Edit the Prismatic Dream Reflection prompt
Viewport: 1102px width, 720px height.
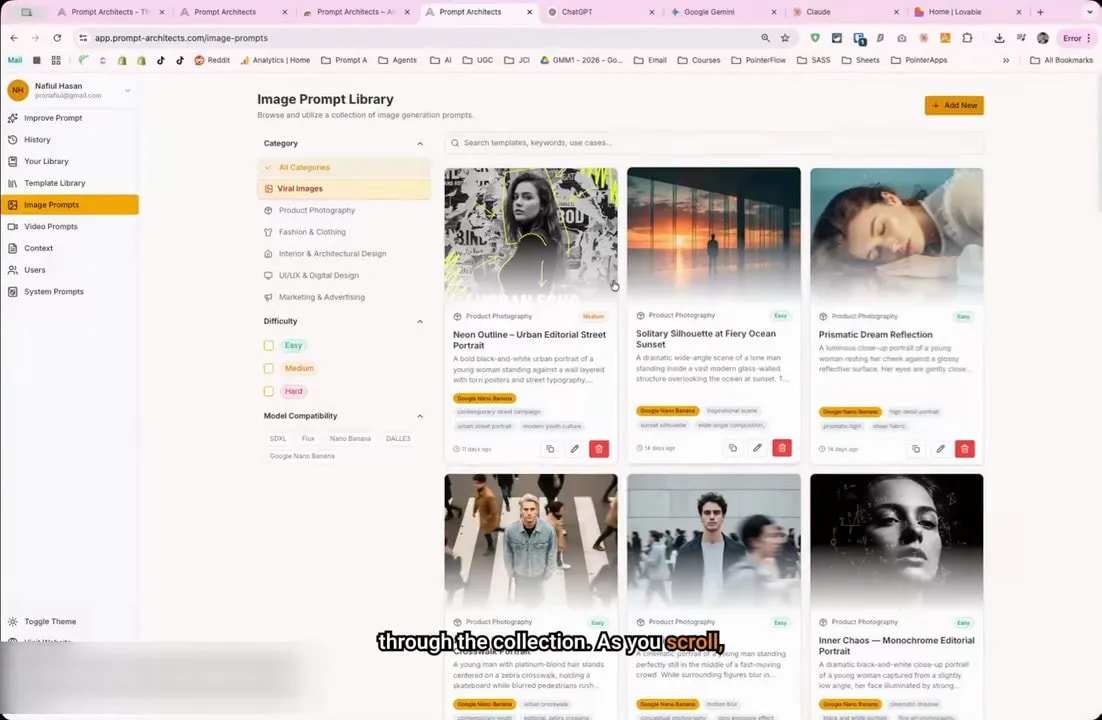click(x=940, y=449)
